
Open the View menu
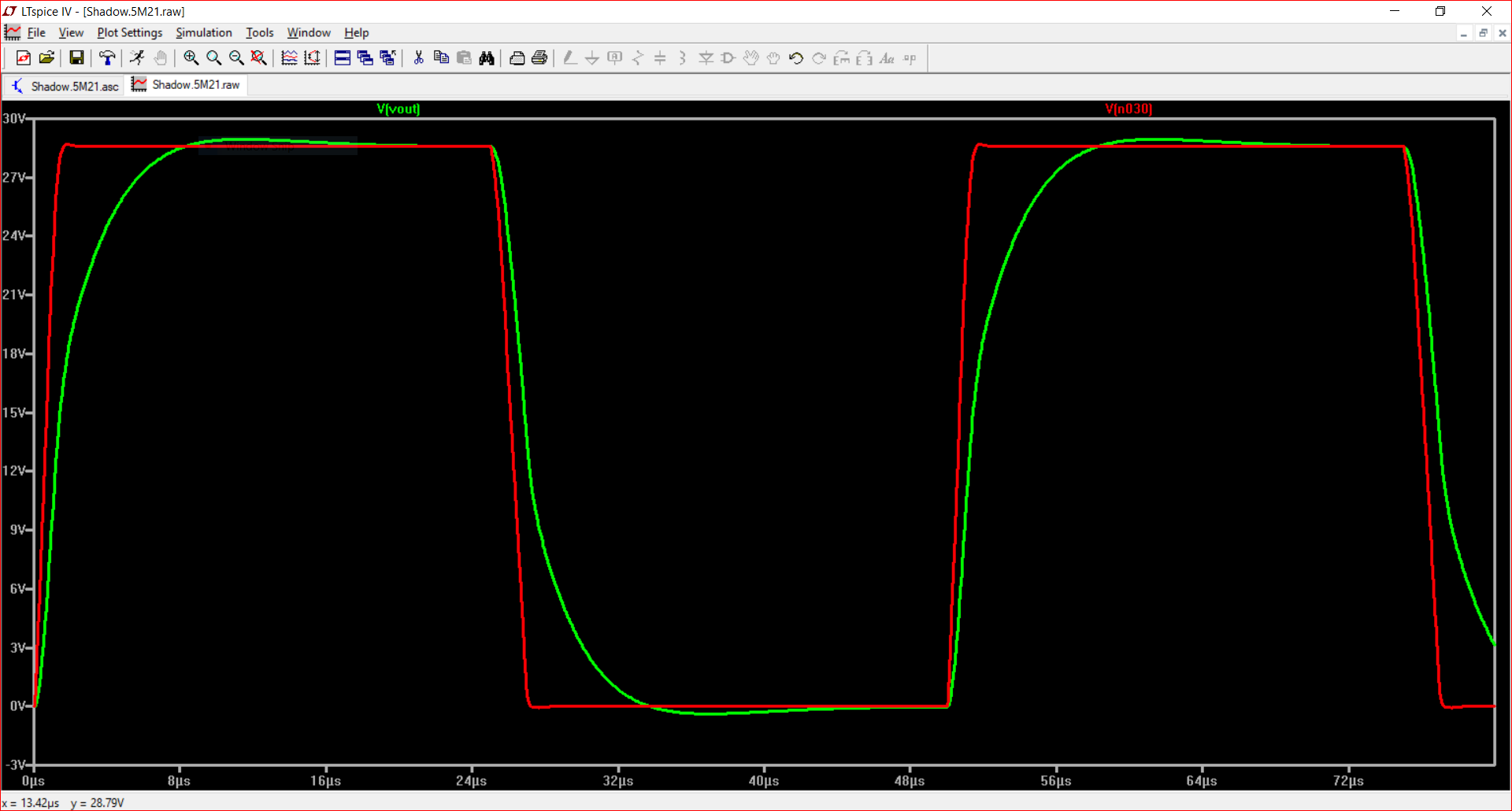point(71,32)
